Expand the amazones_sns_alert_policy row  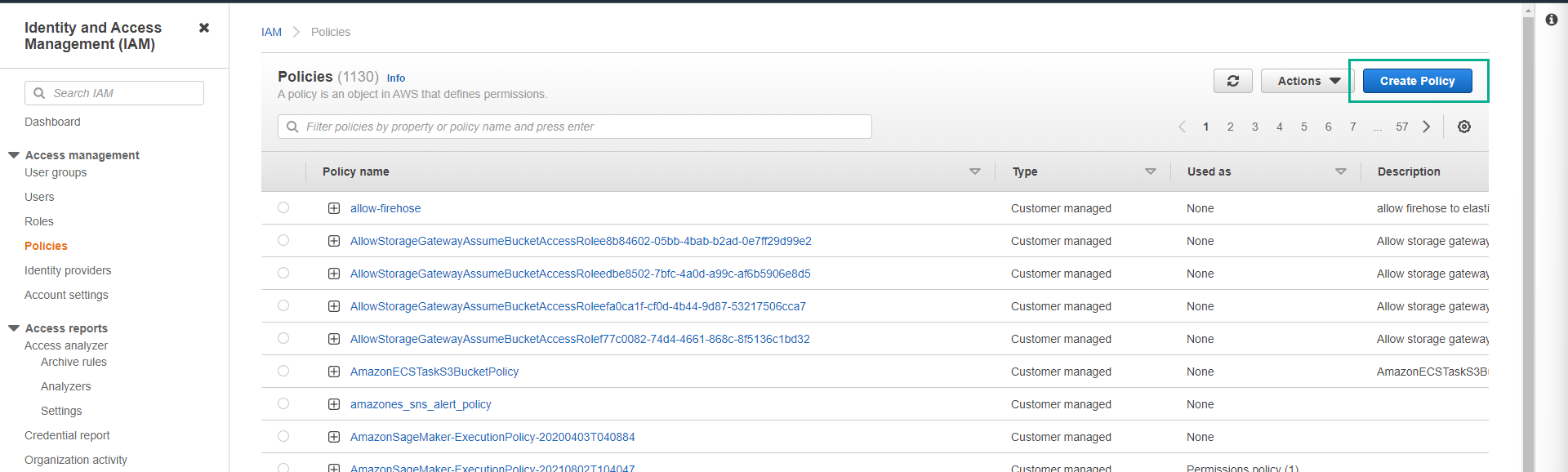(334, 404)
